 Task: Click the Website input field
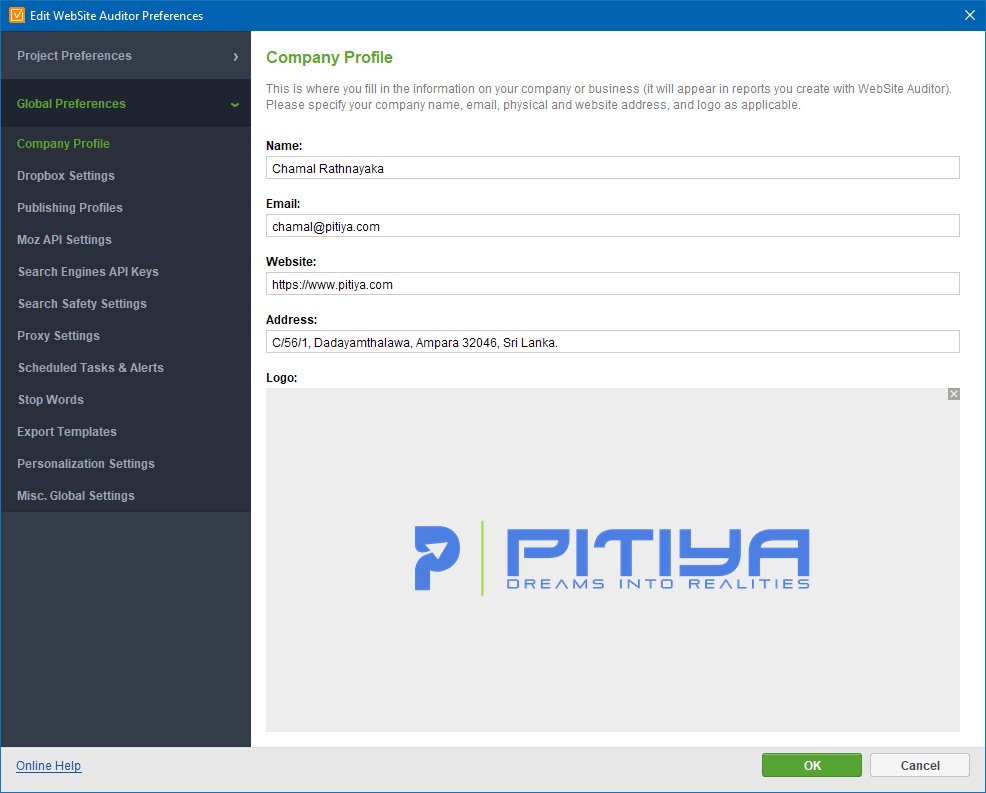612,284
